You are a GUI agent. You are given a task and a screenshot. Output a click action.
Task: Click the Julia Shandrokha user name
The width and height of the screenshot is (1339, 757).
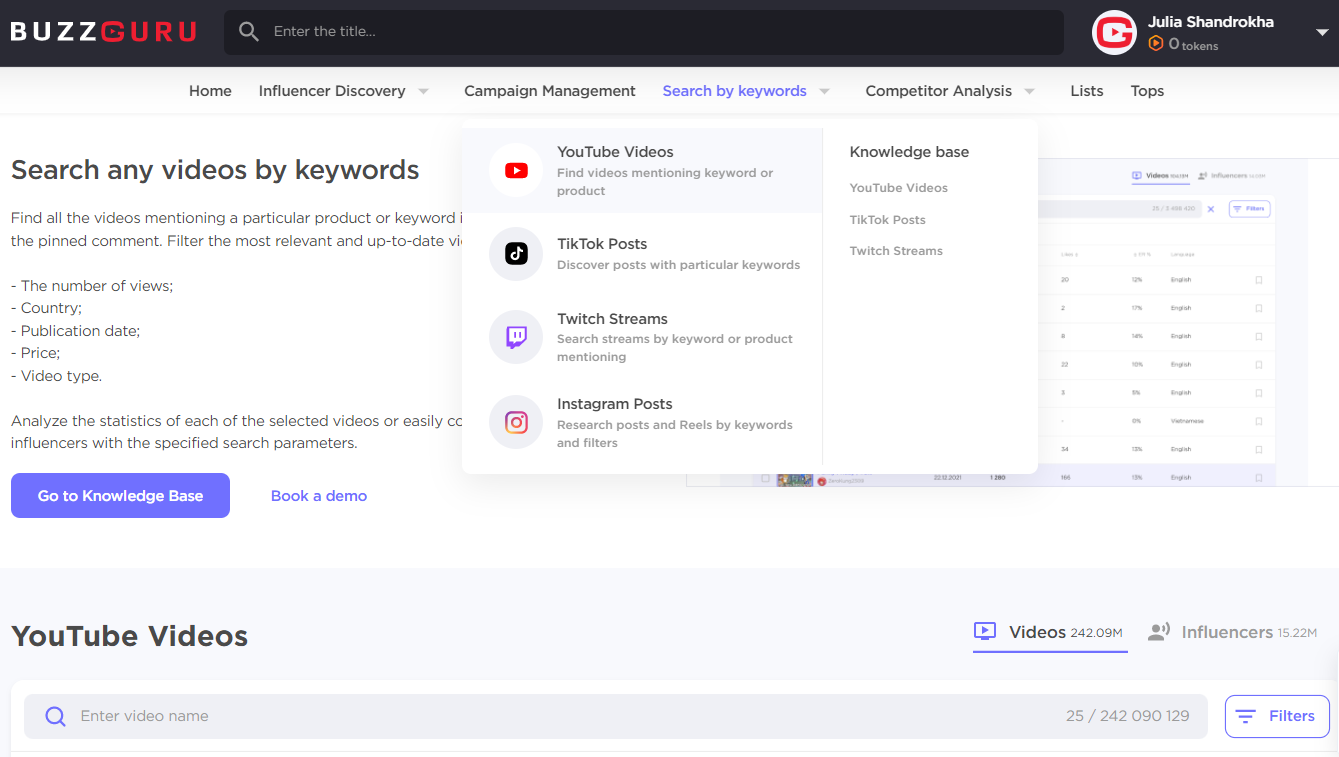(1211, 22)
